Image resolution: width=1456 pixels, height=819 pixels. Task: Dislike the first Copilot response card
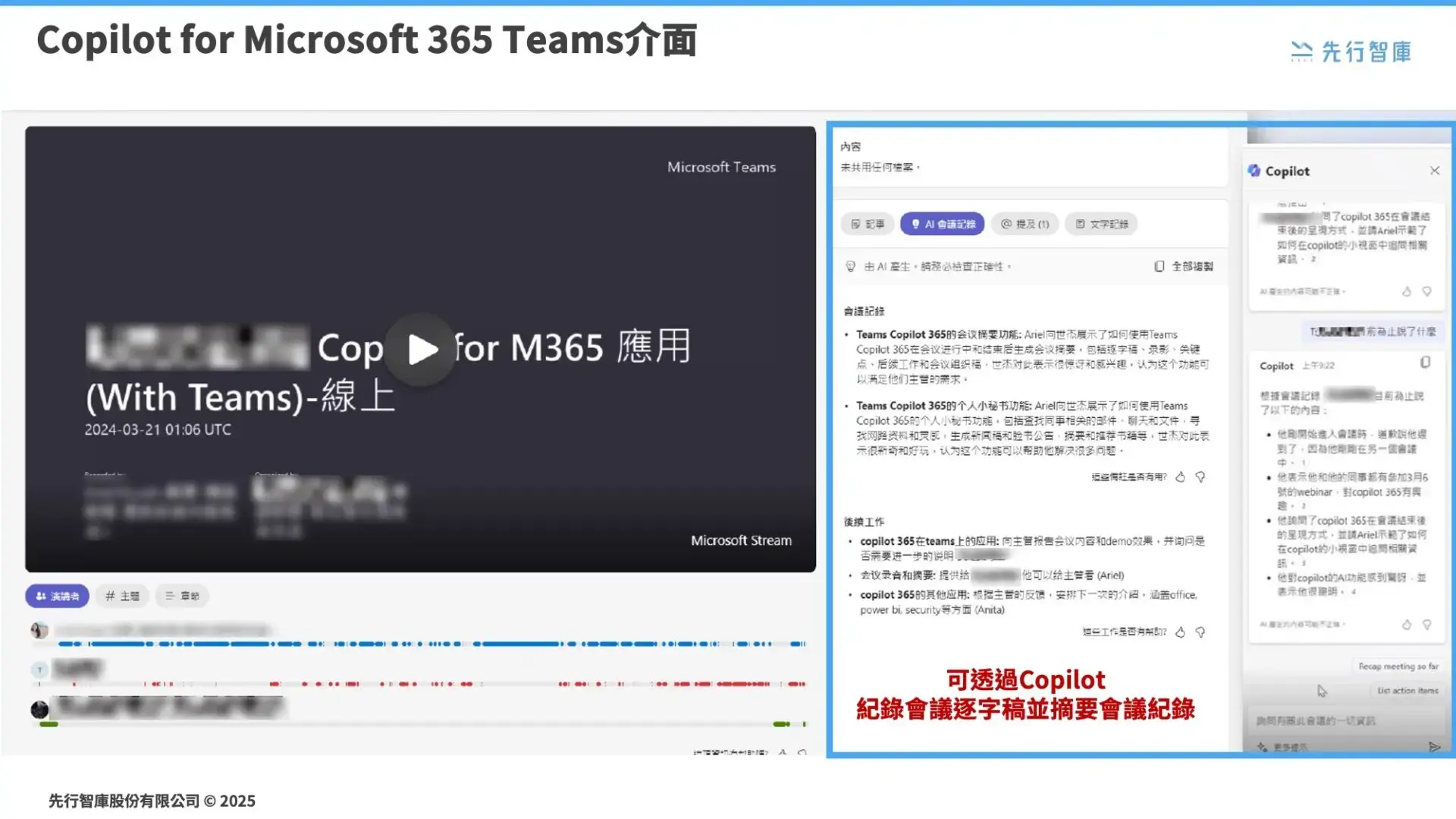(1426, 291)
